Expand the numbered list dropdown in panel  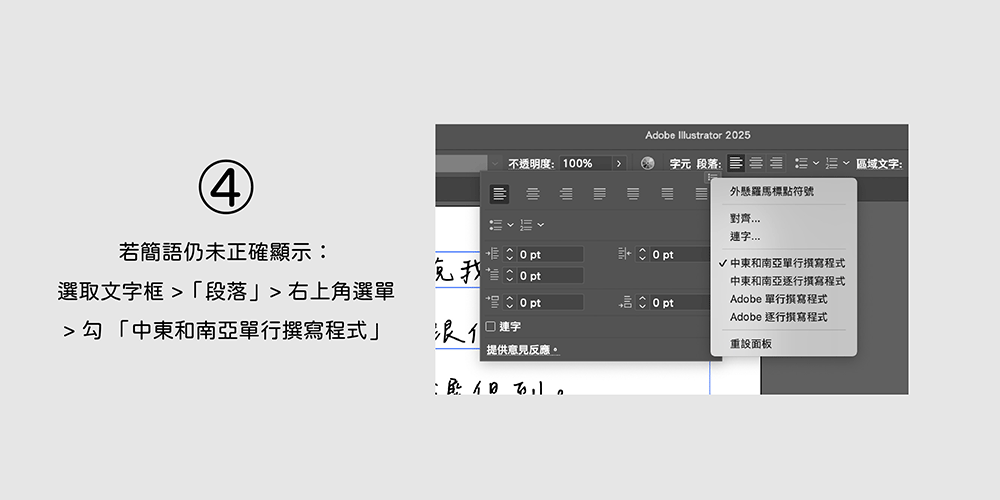pyautogui.click(x=541, y=225)
